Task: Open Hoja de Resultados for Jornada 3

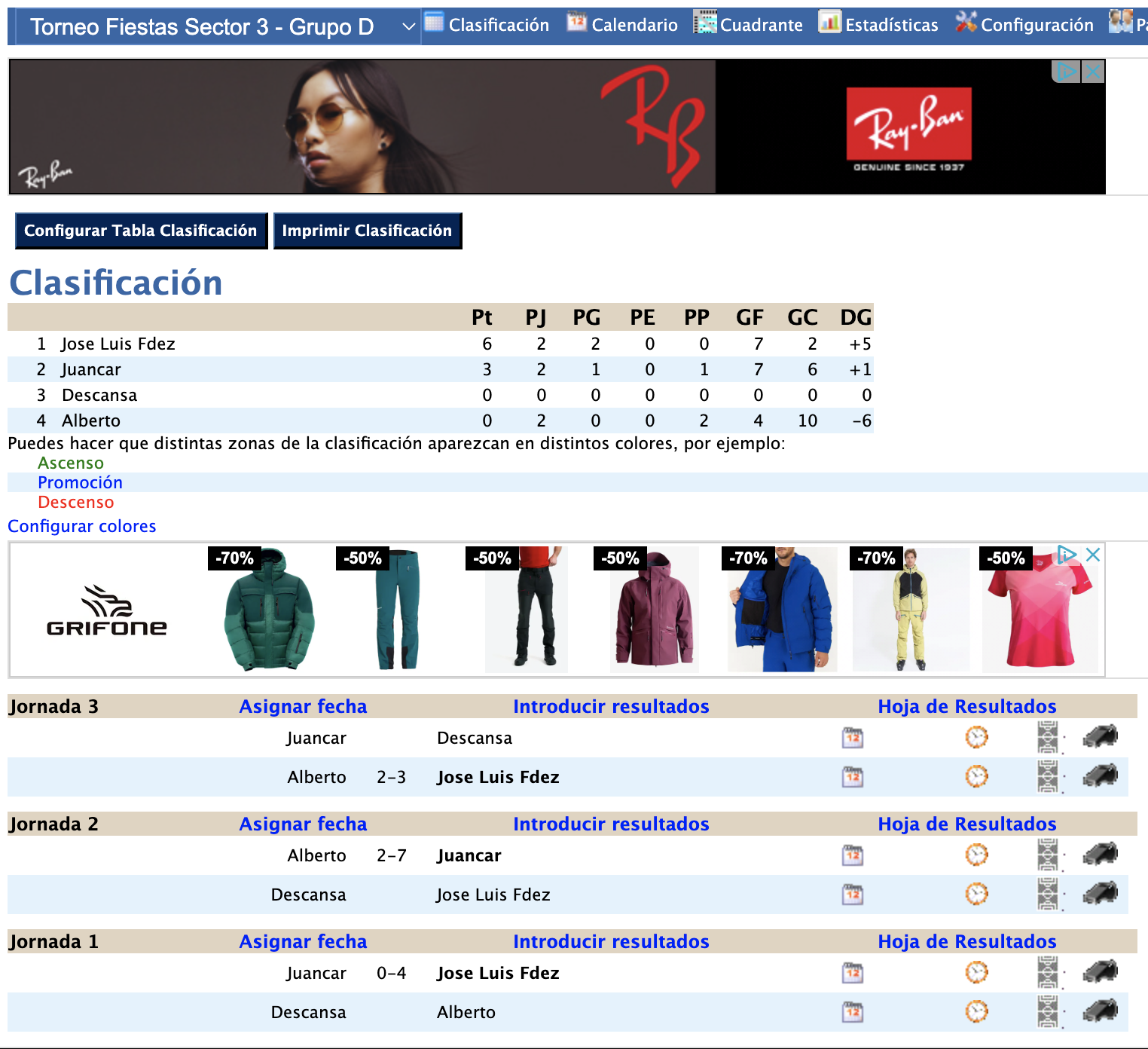Action: point(967,706)
